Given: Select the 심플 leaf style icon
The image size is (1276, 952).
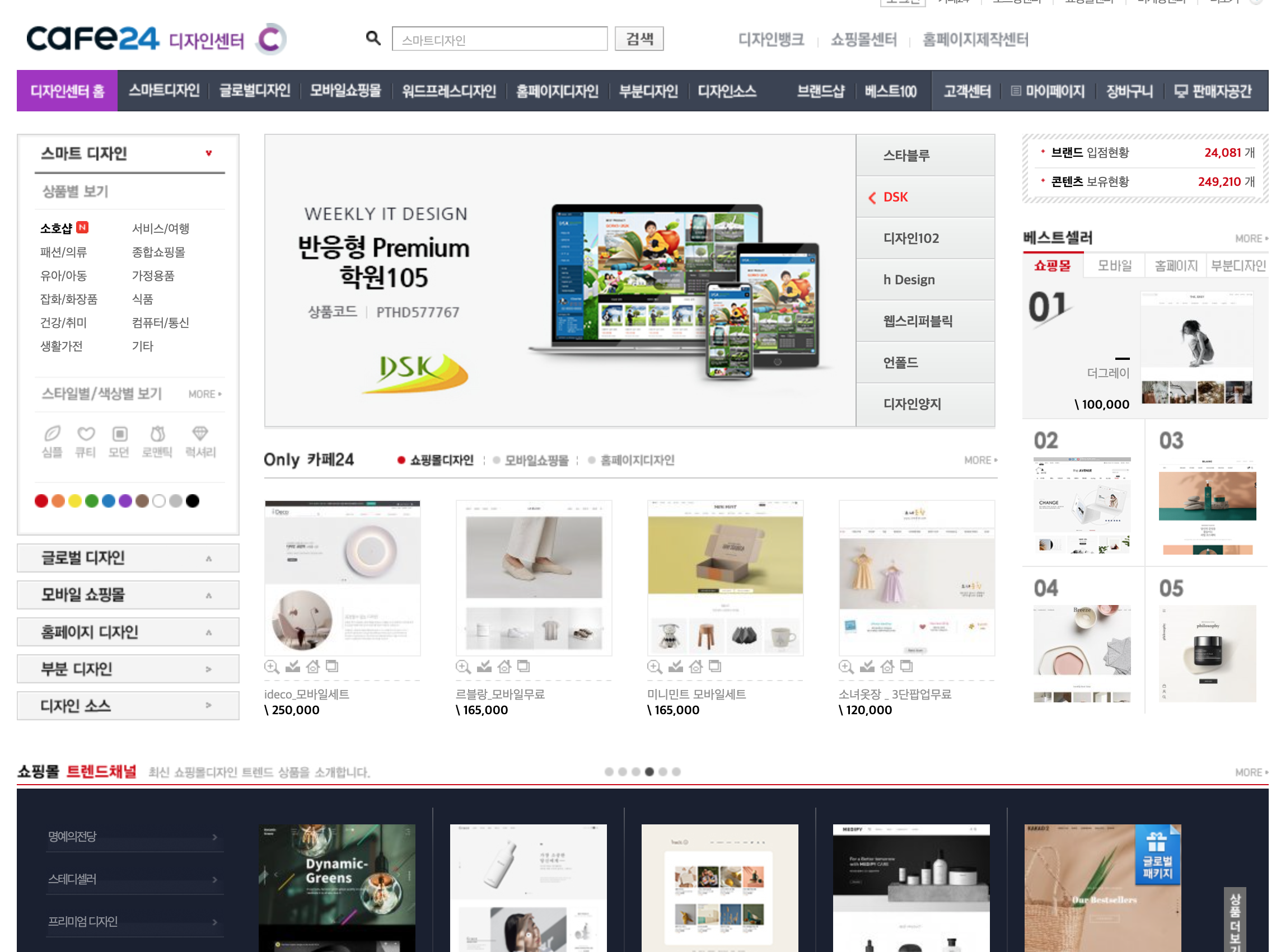Looking at the screenshot, I should point(52,433).
